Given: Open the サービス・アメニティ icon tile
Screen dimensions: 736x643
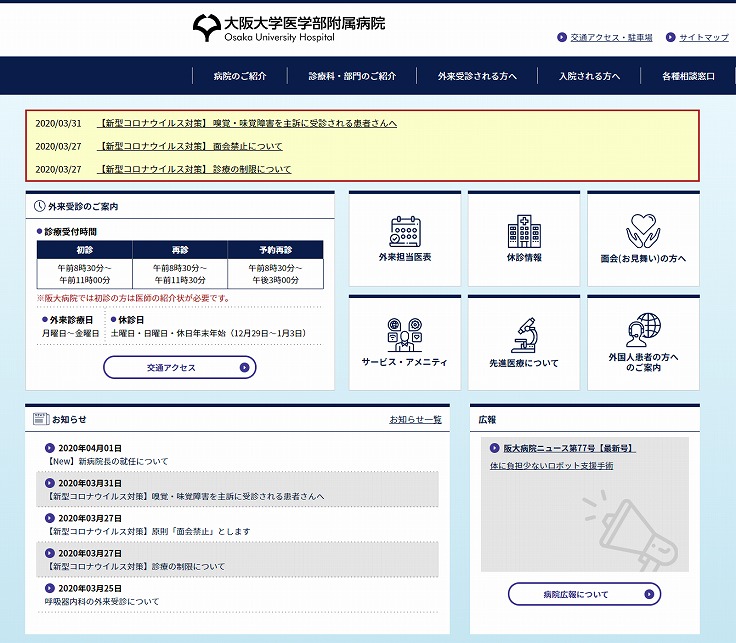Looking at the screenshot, I should [x=405, y=336].
